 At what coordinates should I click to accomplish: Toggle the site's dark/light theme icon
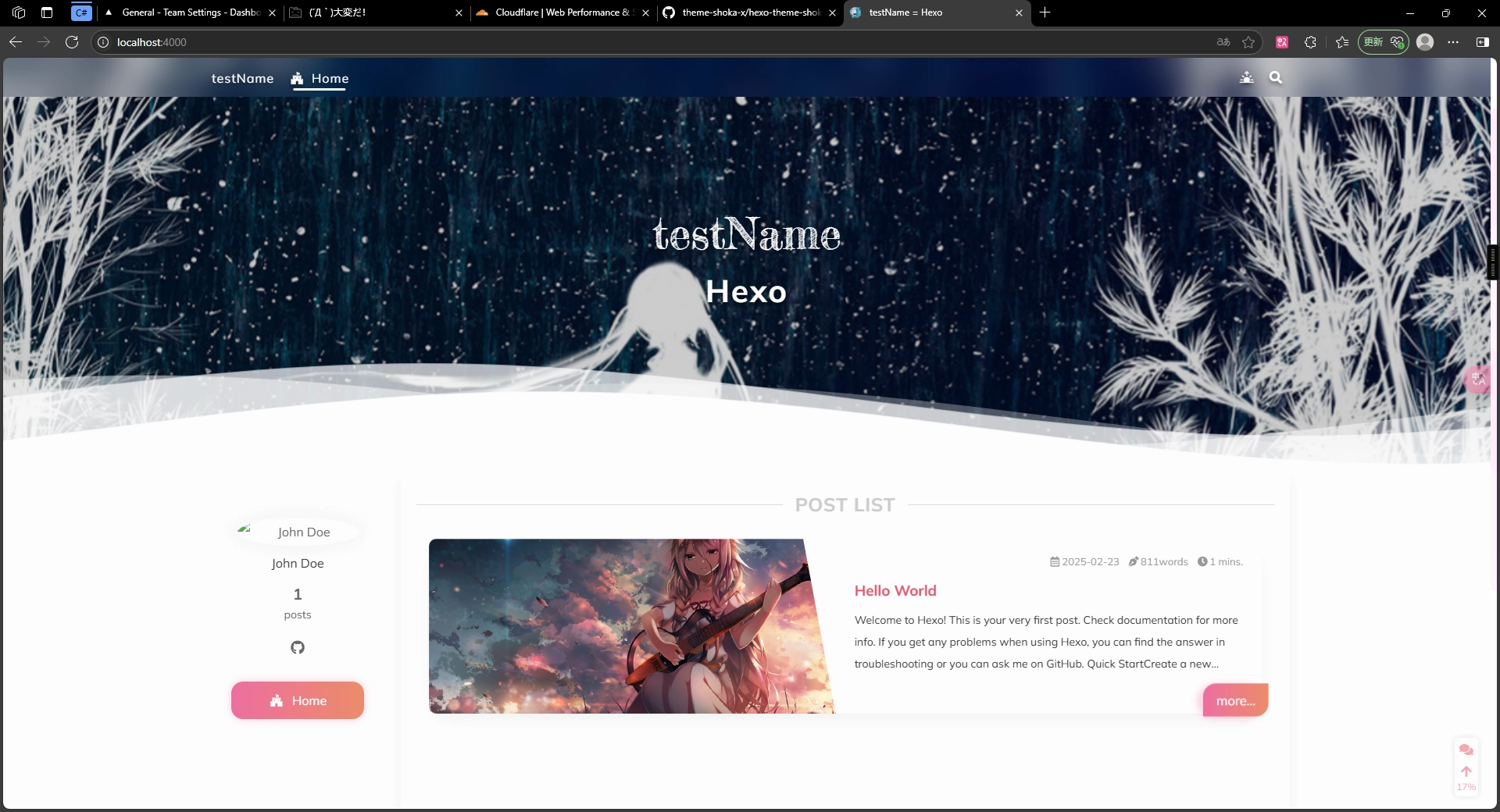click(x=1246, y=77)
